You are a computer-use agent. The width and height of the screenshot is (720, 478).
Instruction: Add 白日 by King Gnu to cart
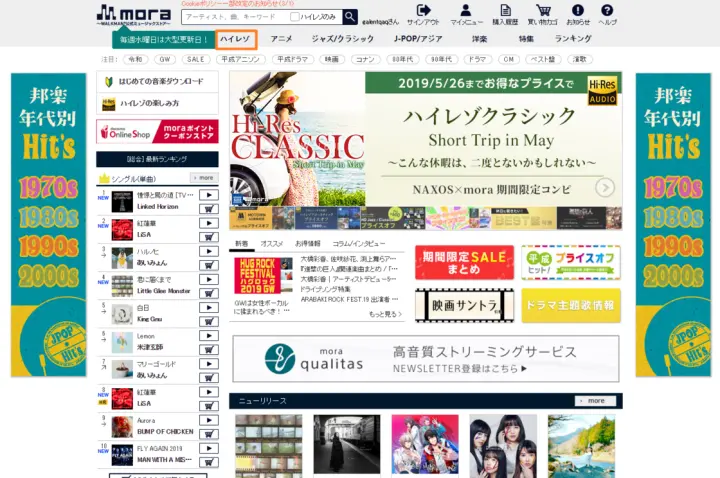click(208, 321)
